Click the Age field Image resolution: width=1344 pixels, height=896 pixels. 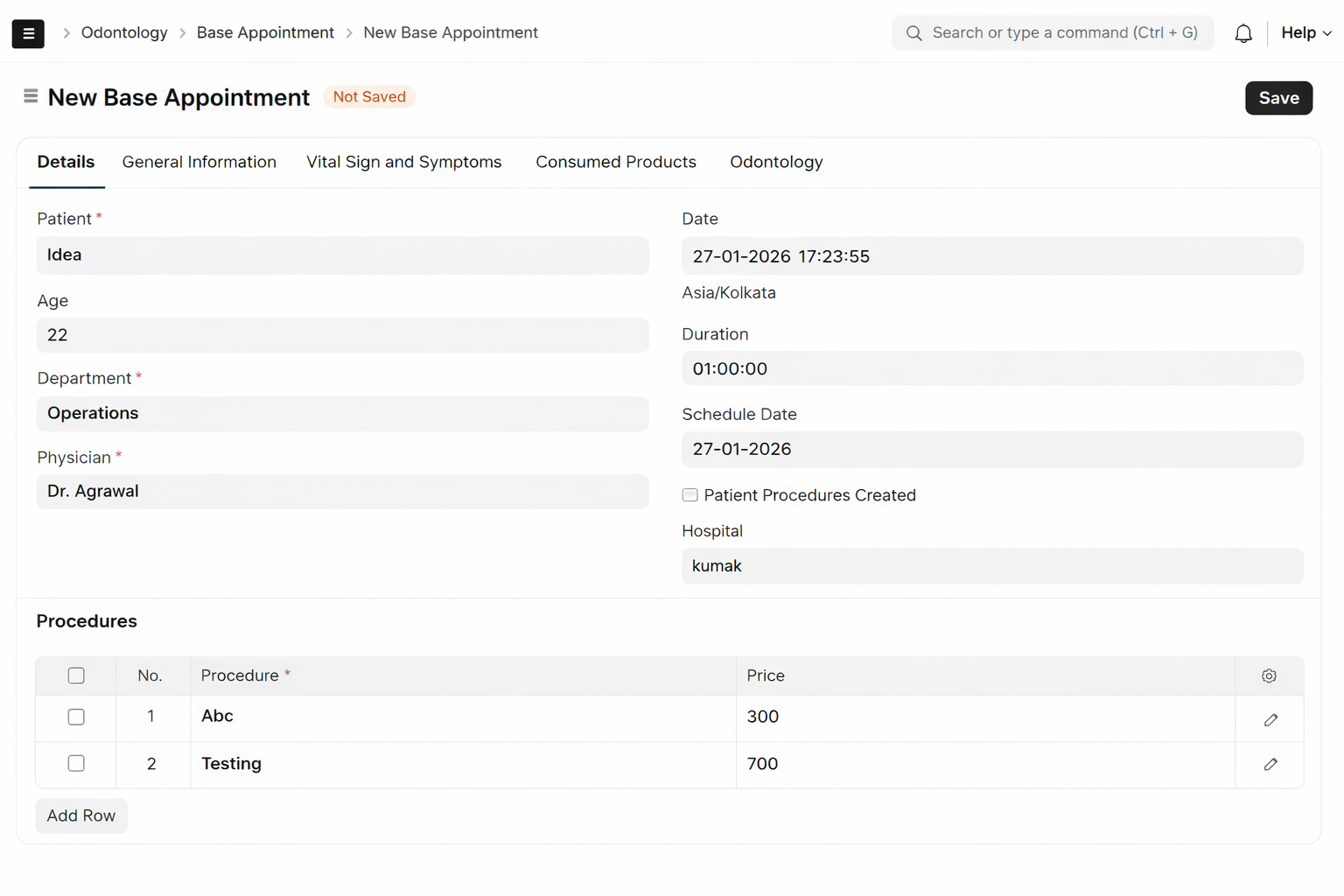click(x=342, y=335)
